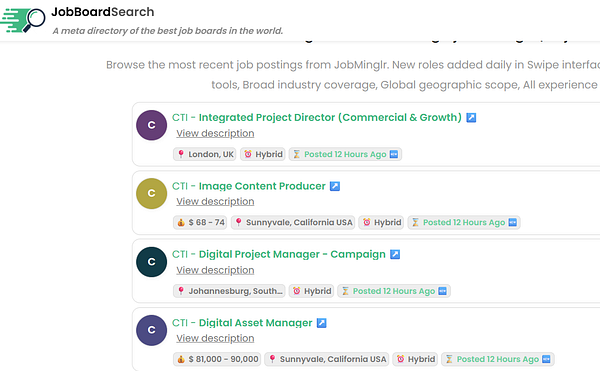Click hourglass icon on Digital Asset Manager posted tag
This screenshot has width=600, height=371.
pos(449,359)
